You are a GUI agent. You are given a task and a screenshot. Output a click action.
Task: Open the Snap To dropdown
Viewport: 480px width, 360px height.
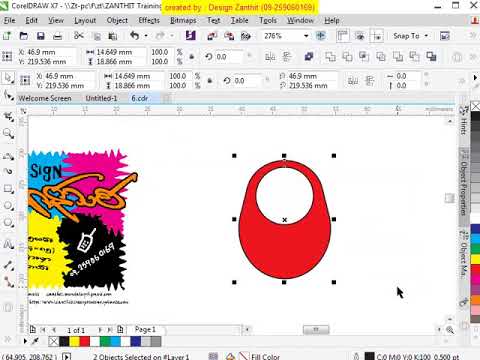click(411, 36)
